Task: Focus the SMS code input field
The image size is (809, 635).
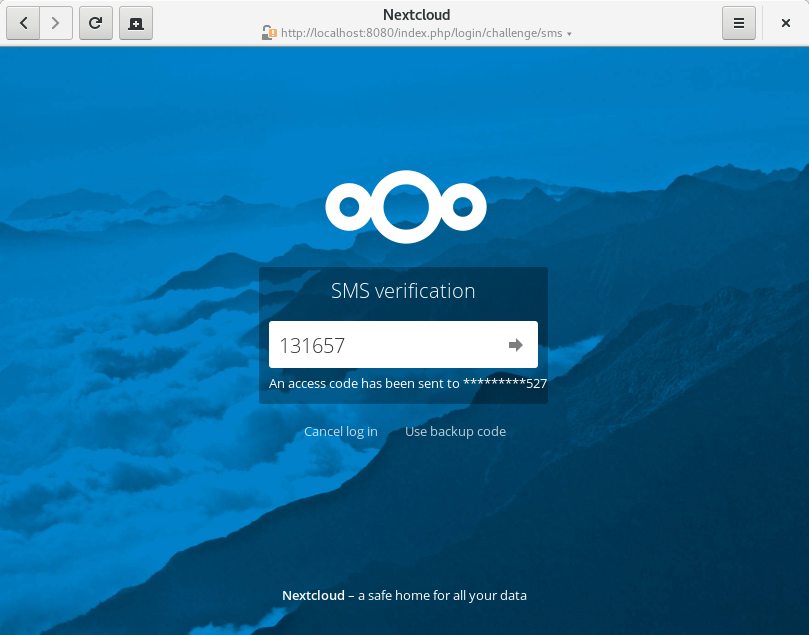Action: (x=403, y=345)
